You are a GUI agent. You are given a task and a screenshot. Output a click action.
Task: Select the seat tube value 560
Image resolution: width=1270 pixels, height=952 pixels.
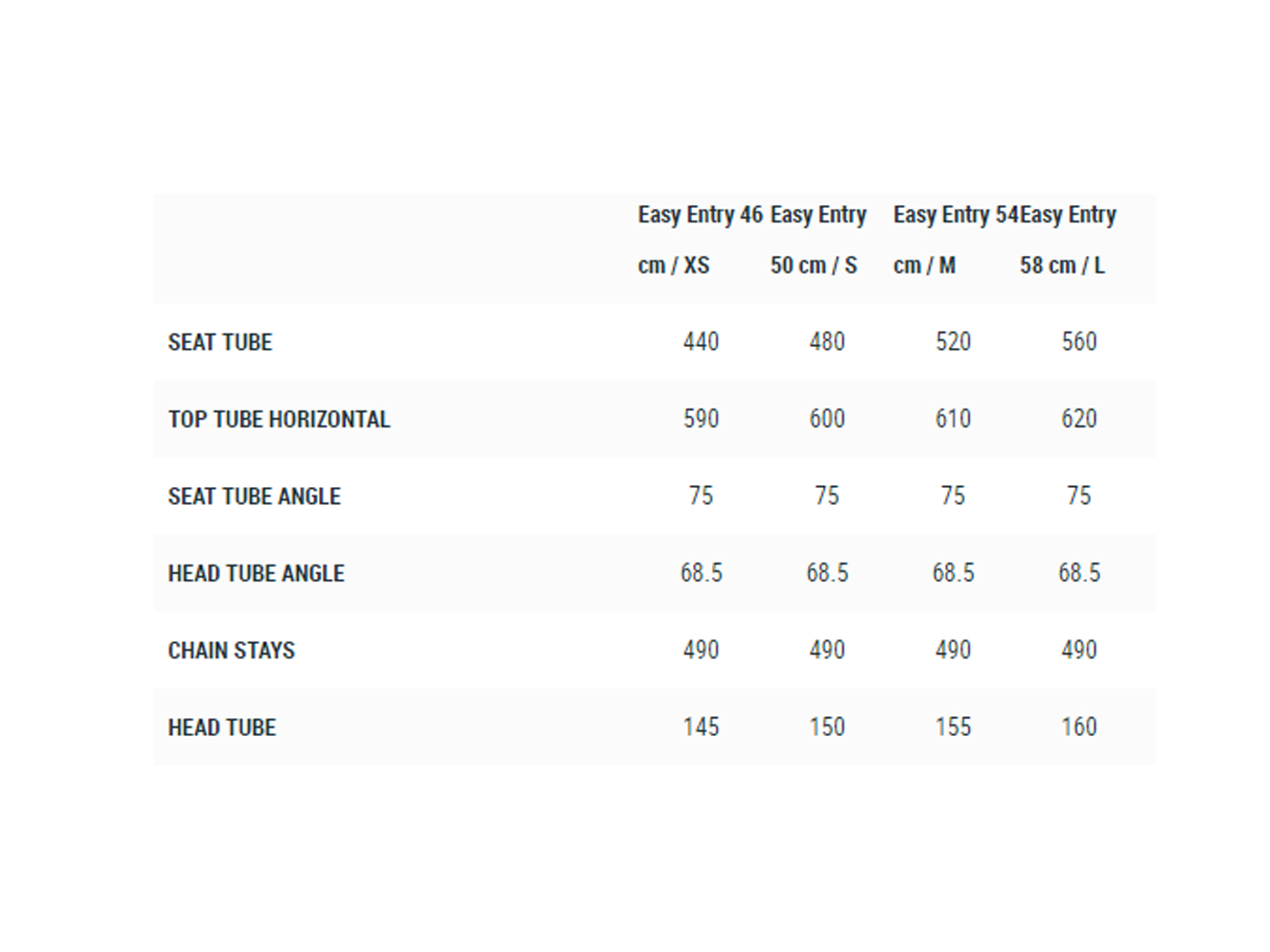point(1079,341)
